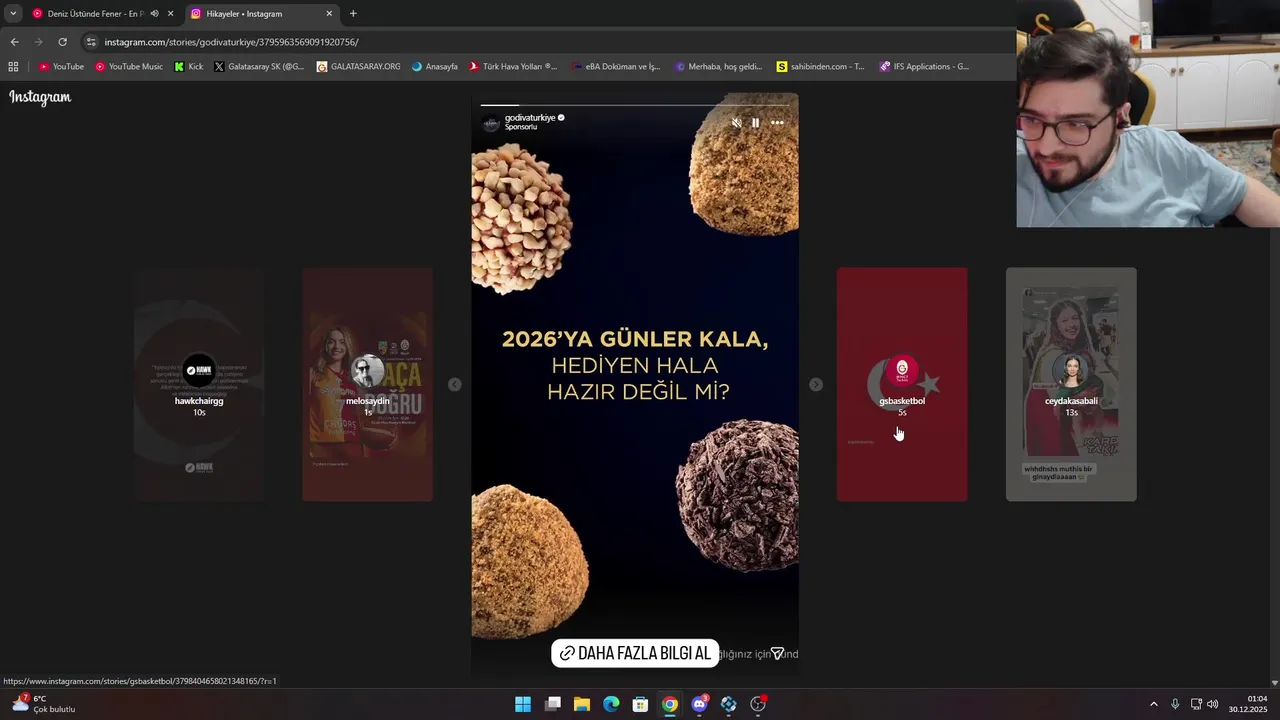Open the bookmarks apps grid icon
The width and height of the screenshot is (1280, 720).
coord(13,67)
